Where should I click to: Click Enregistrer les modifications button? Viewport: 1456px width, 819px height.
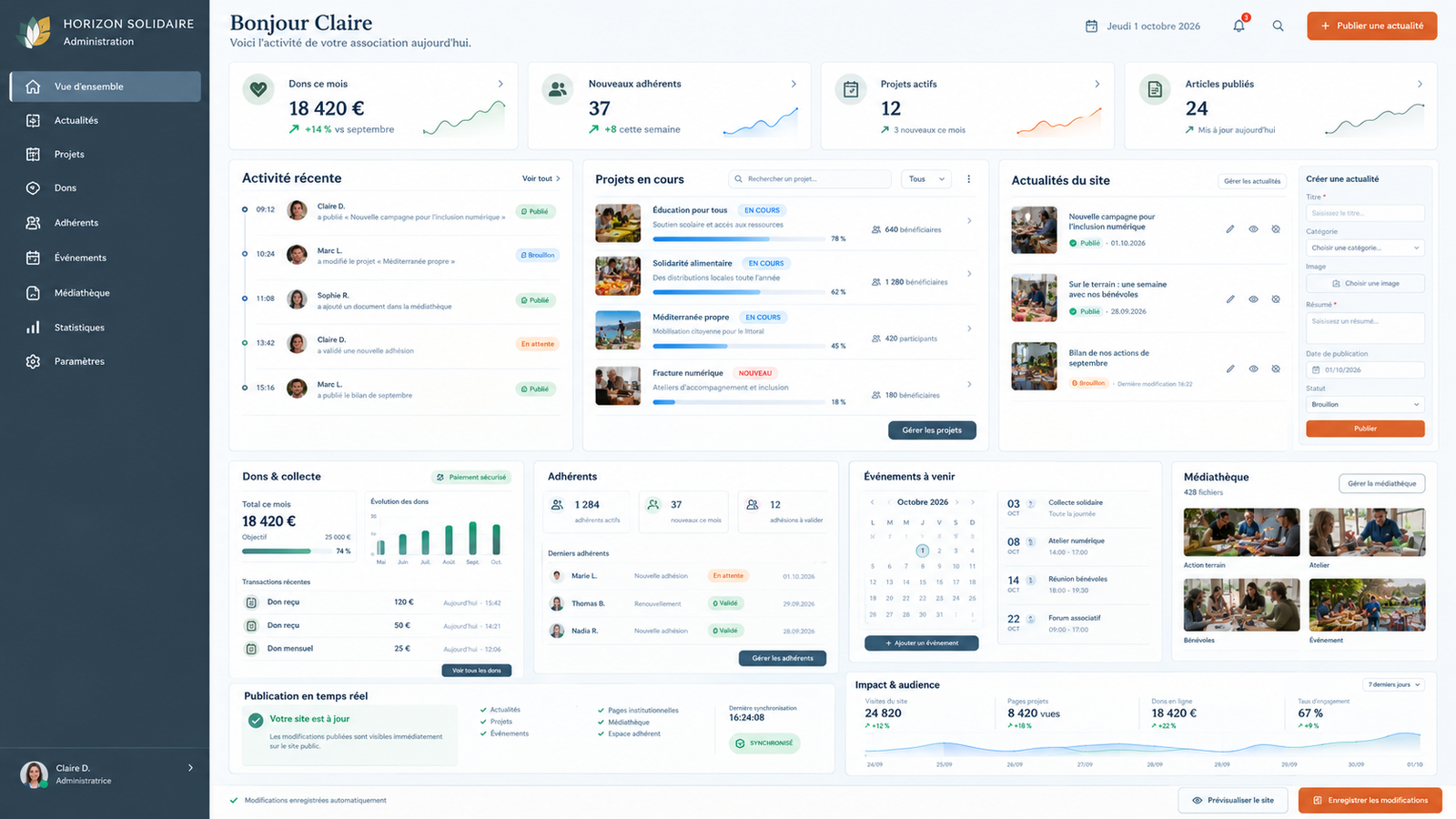click(x=1370, y=801)
